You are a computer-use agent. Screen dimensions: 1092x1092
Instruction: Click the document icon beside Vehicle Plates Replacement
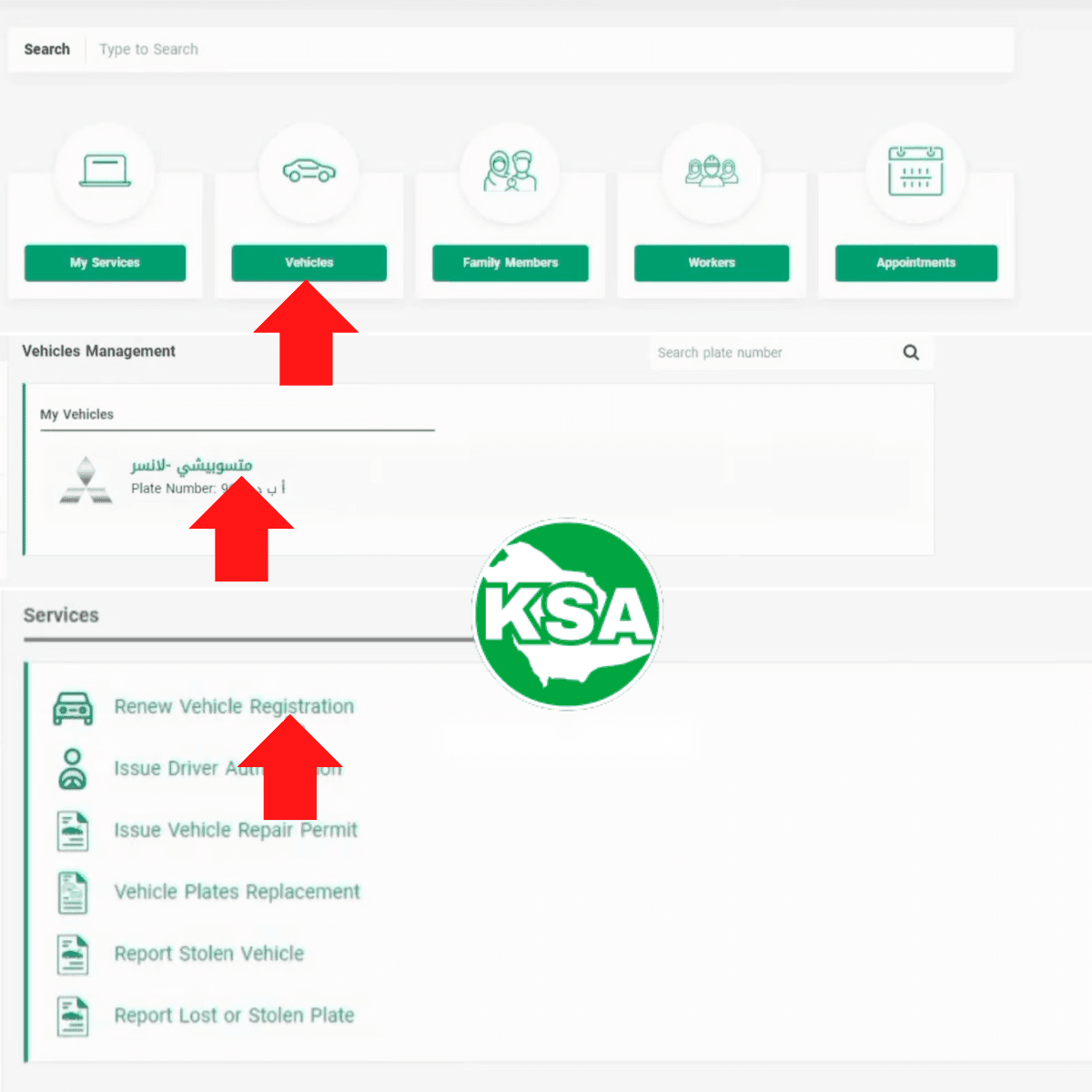pyautogui.click(x=73, y=893)
